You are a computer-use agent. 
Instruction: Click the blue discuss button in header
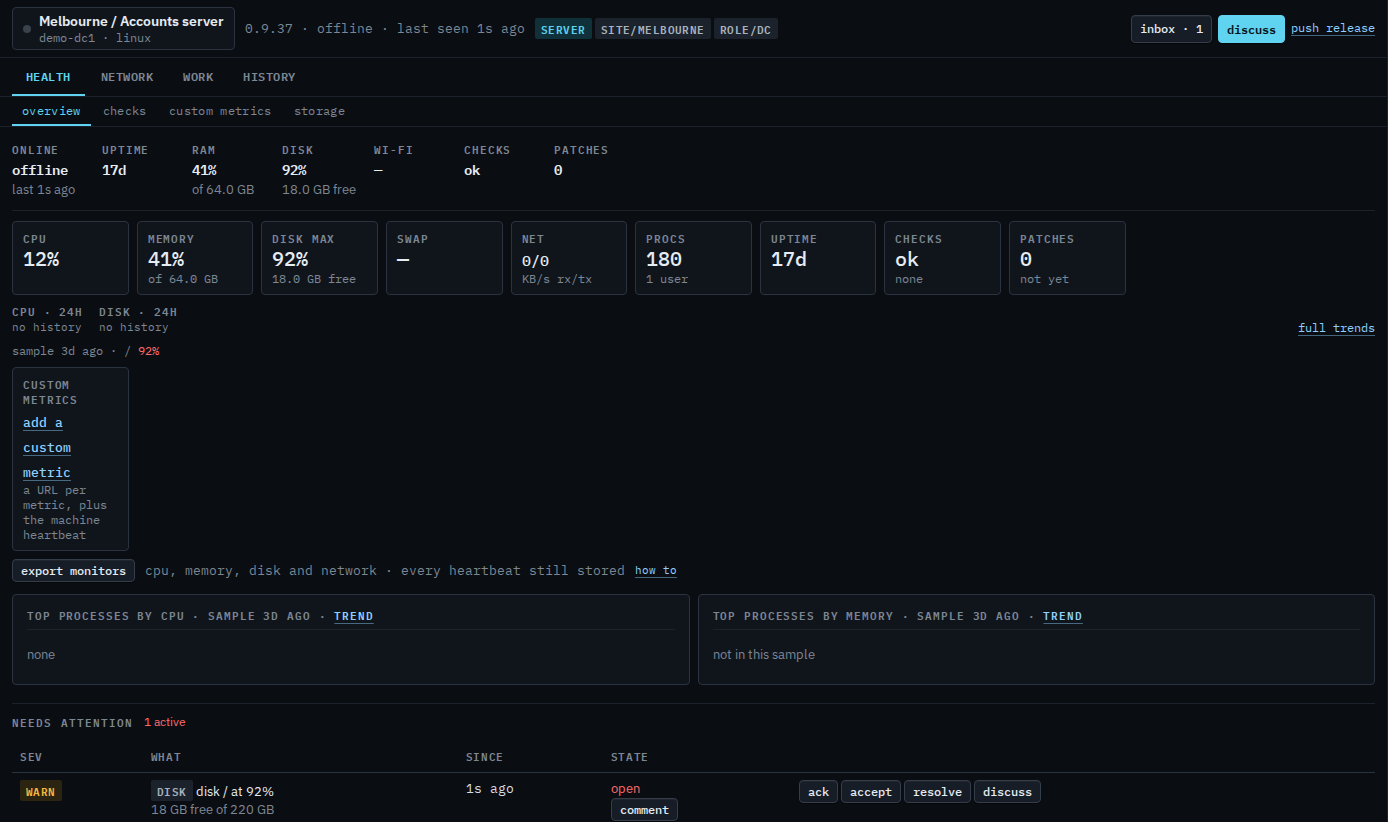click(1251, 29)
